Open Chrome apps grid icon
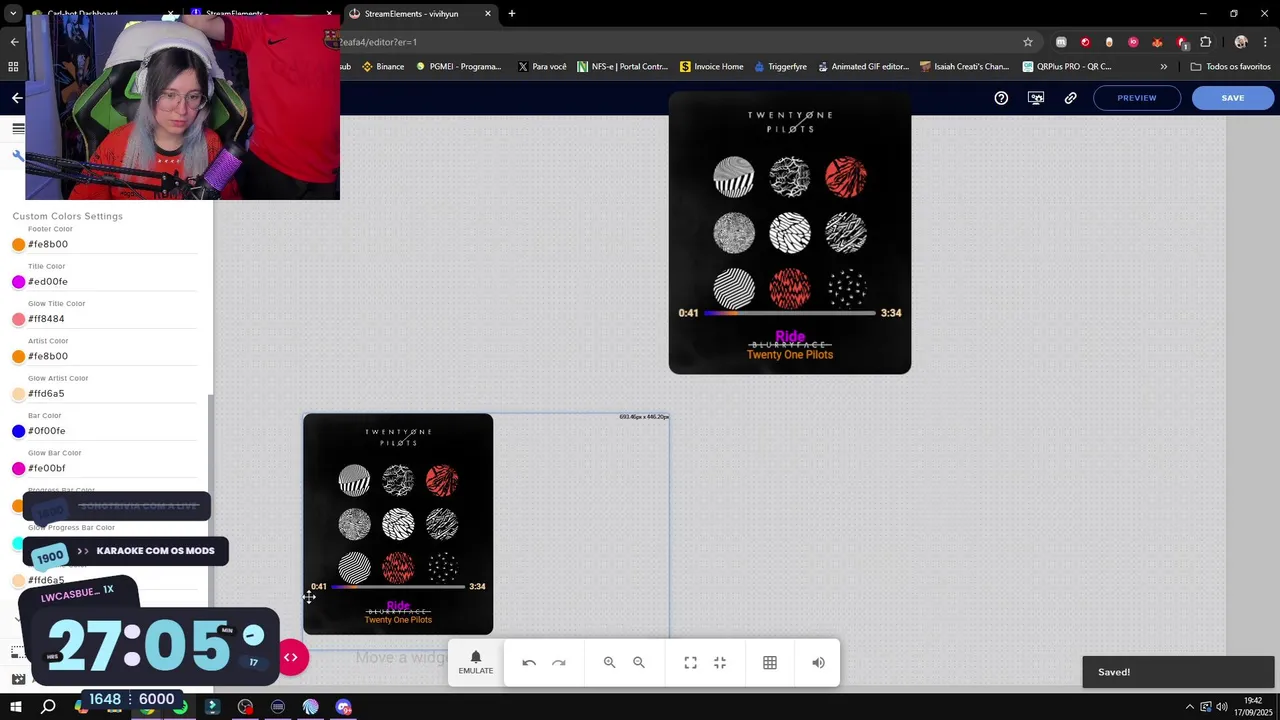The image size is (1280, 720). [13, 67]
